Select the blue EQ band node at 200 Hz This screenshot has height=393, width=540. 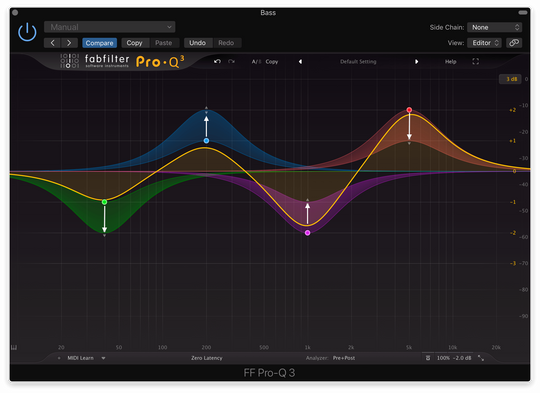(x=206, y=141)
